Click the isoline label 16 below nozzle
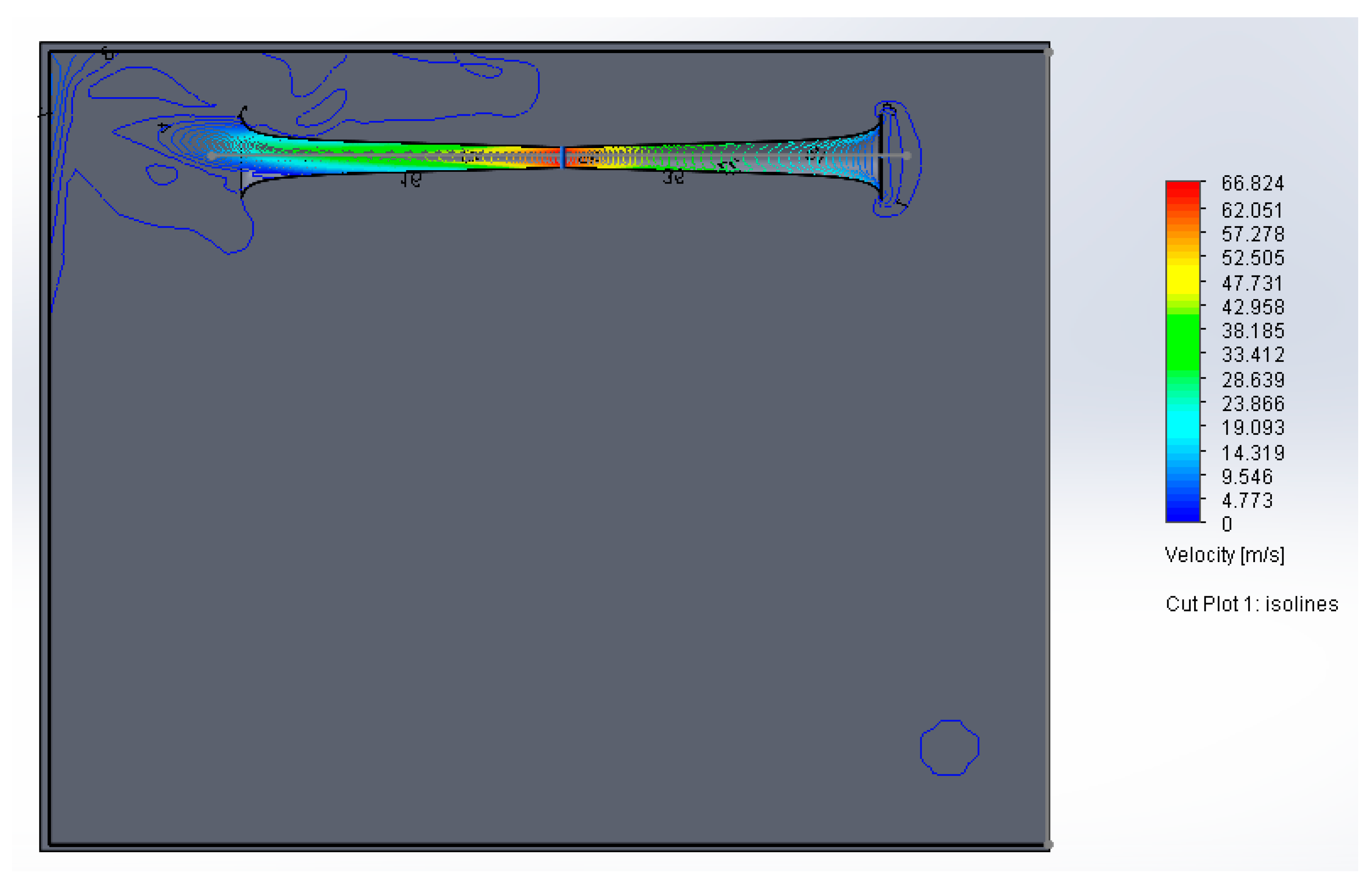The height and width of the screenshot is (885, 1372). pyautogui.click(x=411, y=180)
